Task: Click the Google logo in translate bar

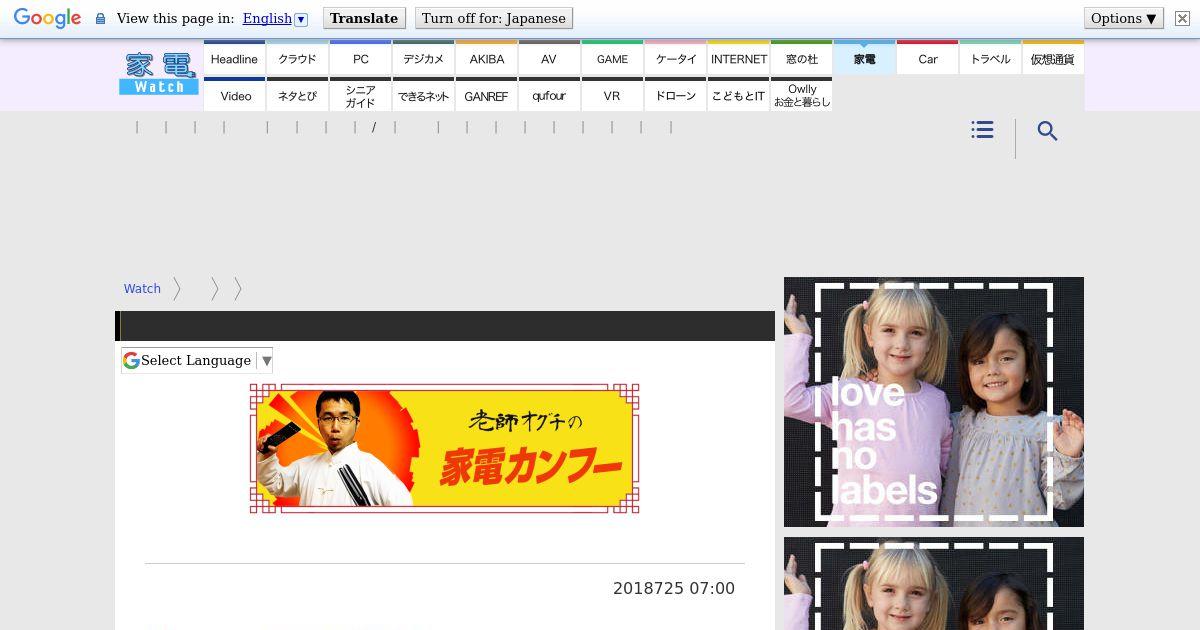Action: (x=47, y=19)
